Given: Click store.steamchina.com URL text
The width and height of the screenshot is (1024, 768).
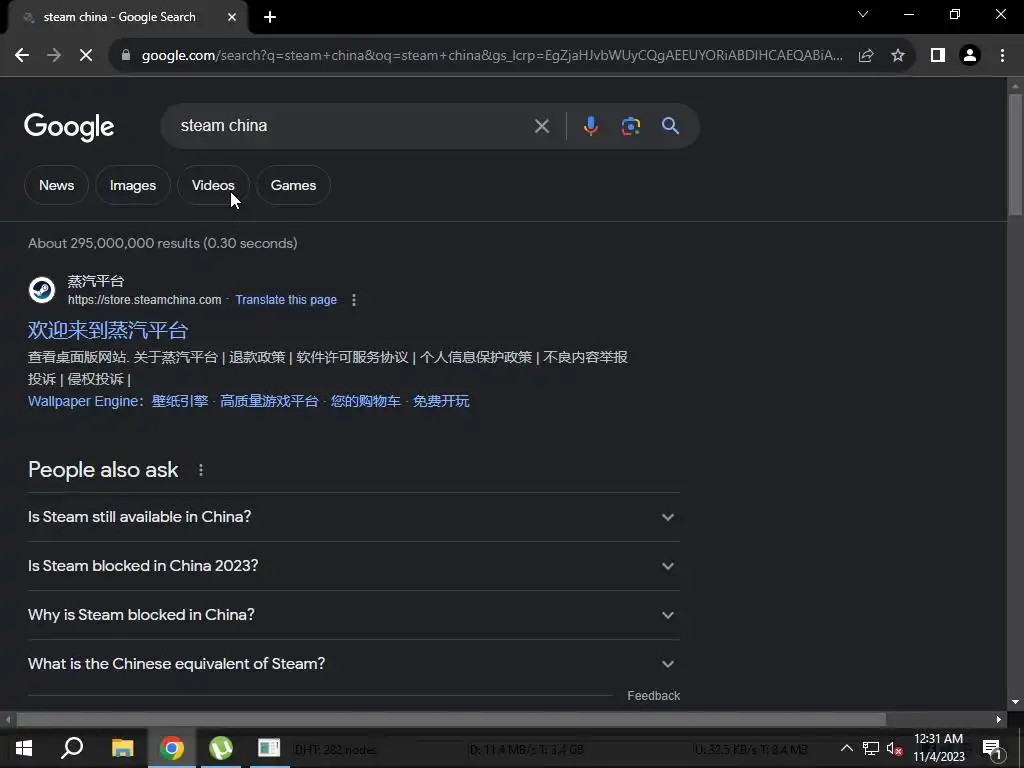Looking at the screenshot, I should coord(144,300).
